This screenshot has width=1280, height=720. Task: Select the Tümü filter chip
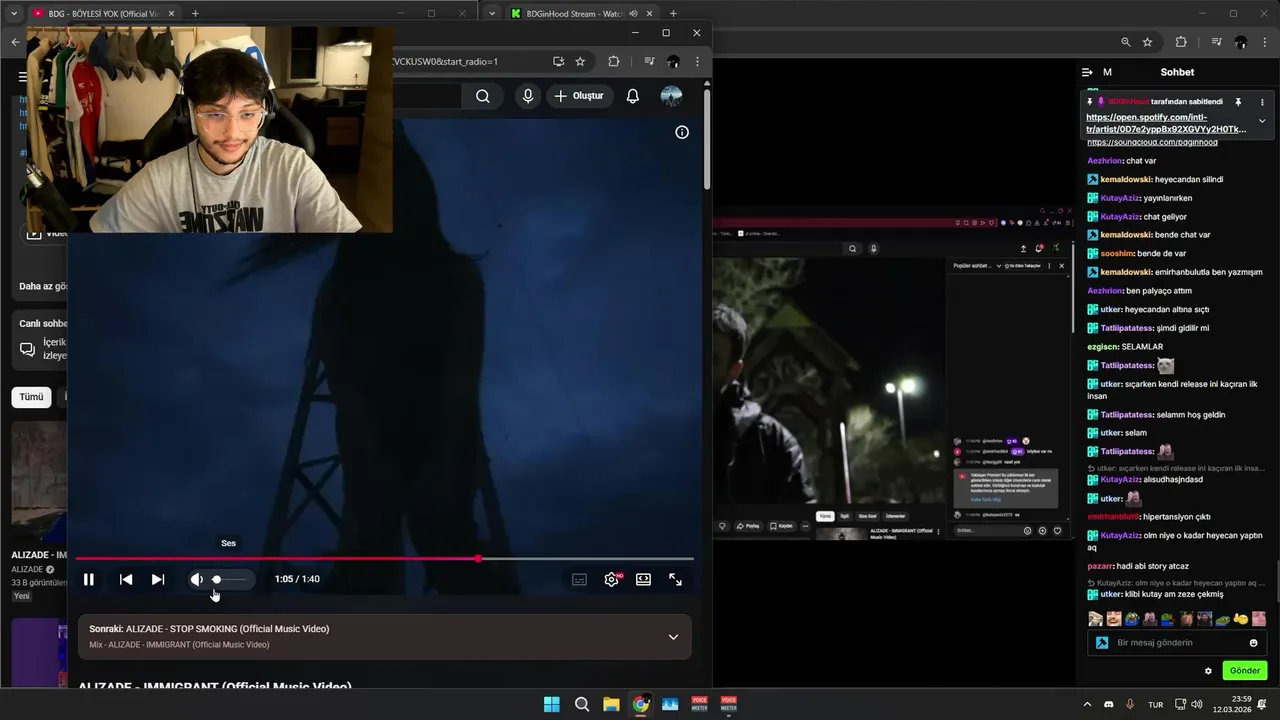coord(31,397)
